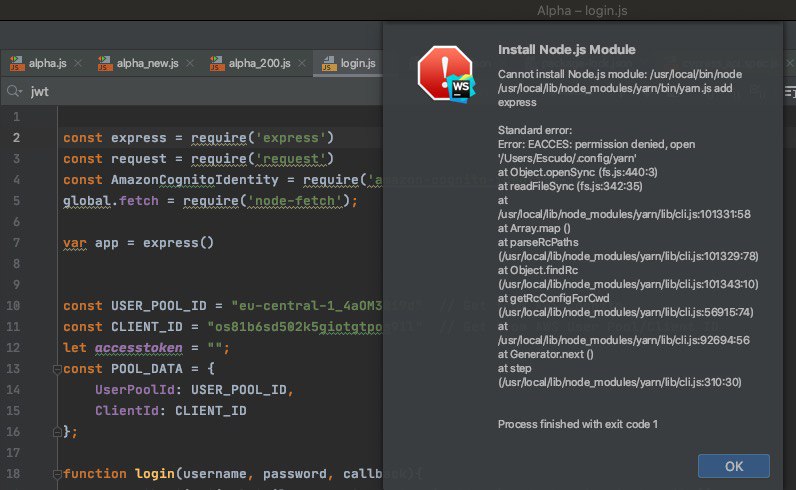The height and width of the screenshot is (490, 796).
Task: Click the login function name
Action: click(x=154, y=474)
